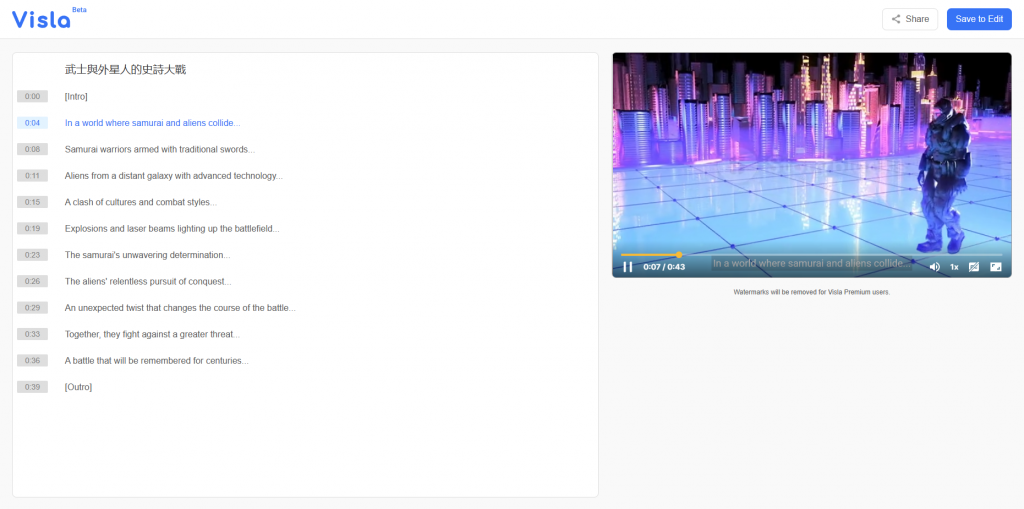The width and height of the screenshot is (1024, 509).
Task: Select 'A clash of cultures' line
Action: (x=141, y=203)
